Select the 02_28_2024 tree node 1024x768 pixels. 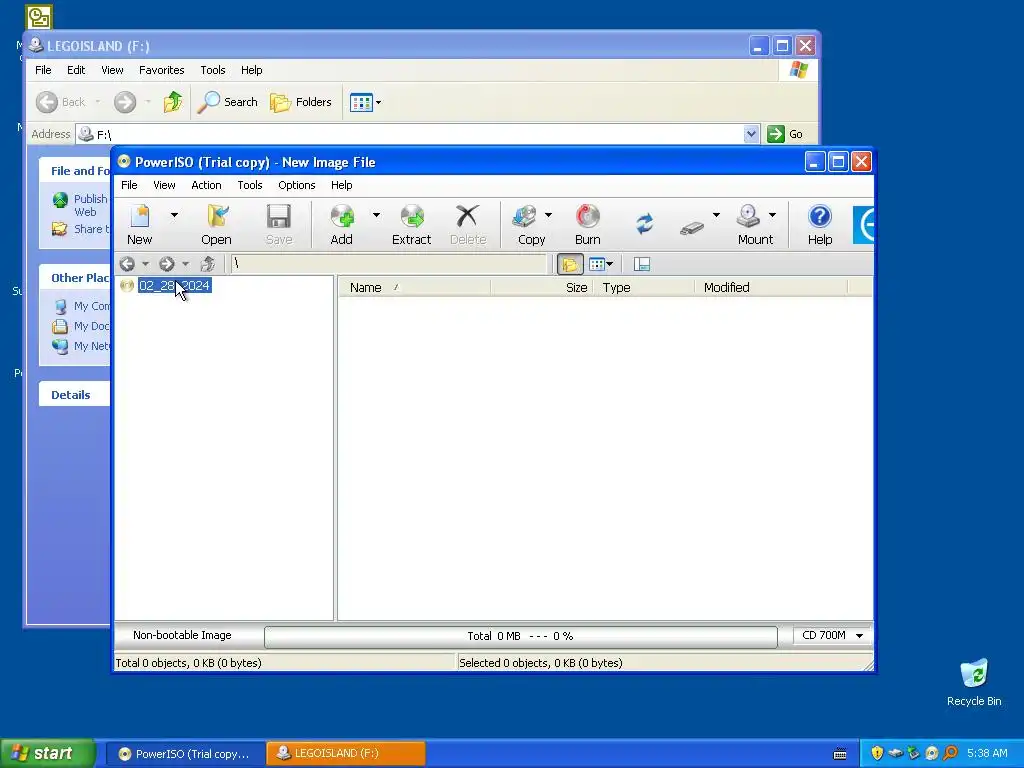[174, 285]
